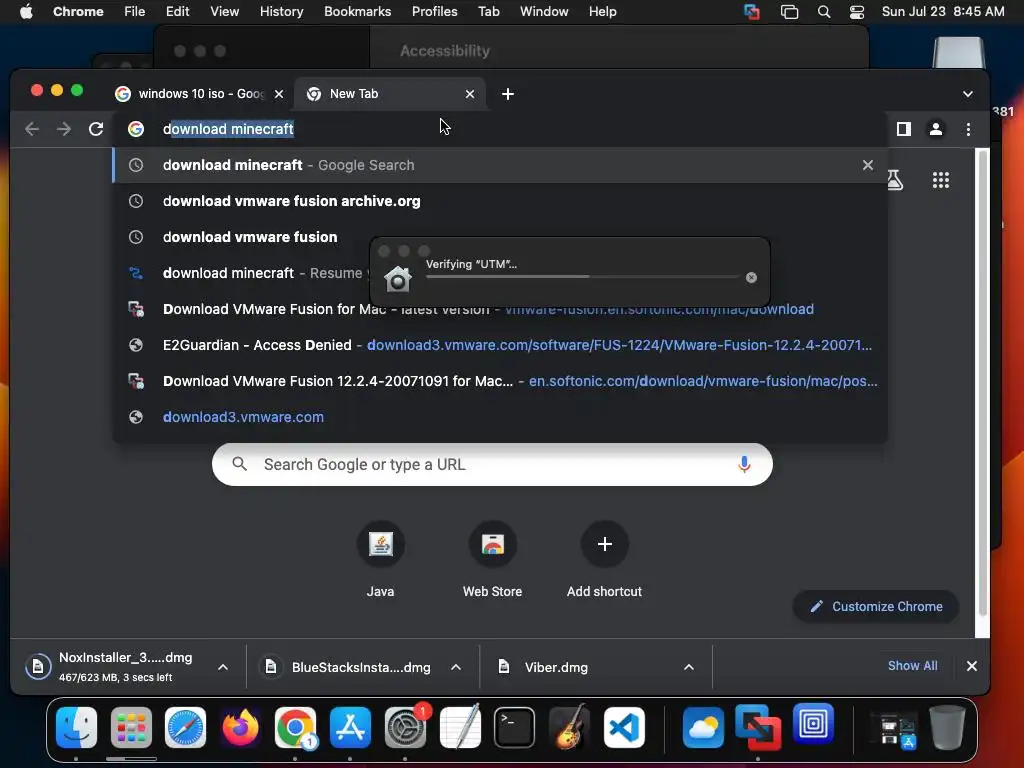Open the tab search dropdown arrow

(x=968, y=94)
